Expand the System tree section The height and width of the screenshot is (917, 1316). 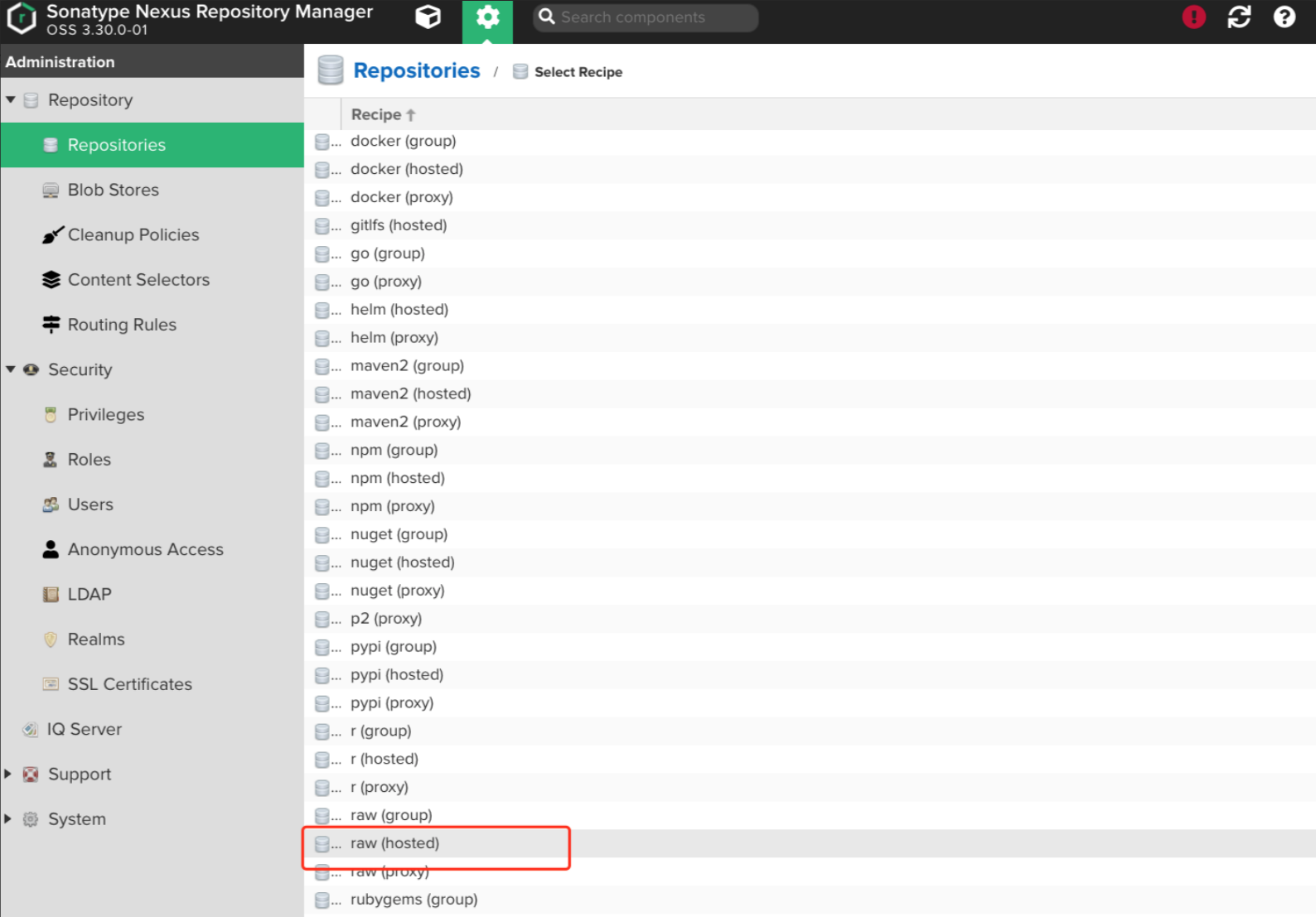pyautogui.click(x=8, y=819)
